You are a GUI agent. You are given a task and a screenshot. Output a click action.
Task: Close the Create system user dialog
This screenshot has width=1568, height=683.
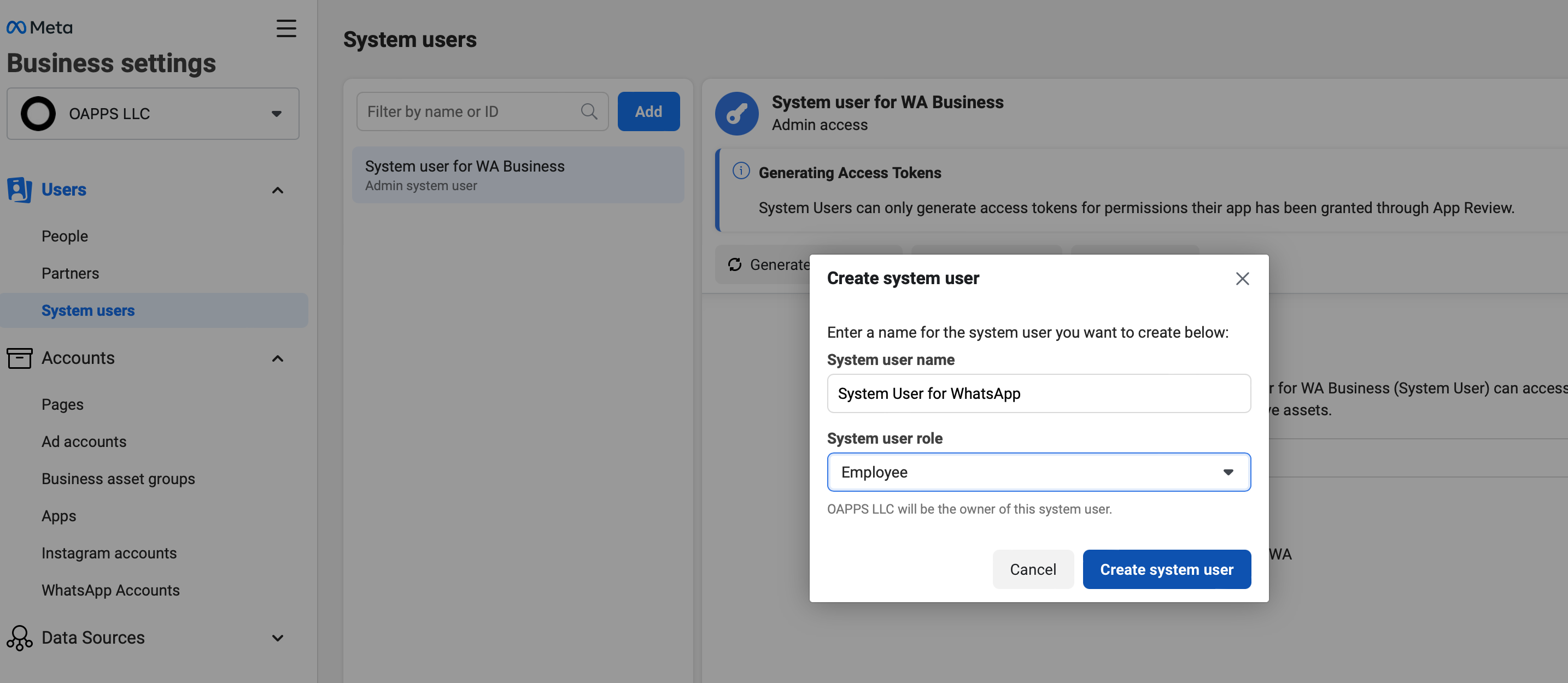click(x=1242, y=279)
